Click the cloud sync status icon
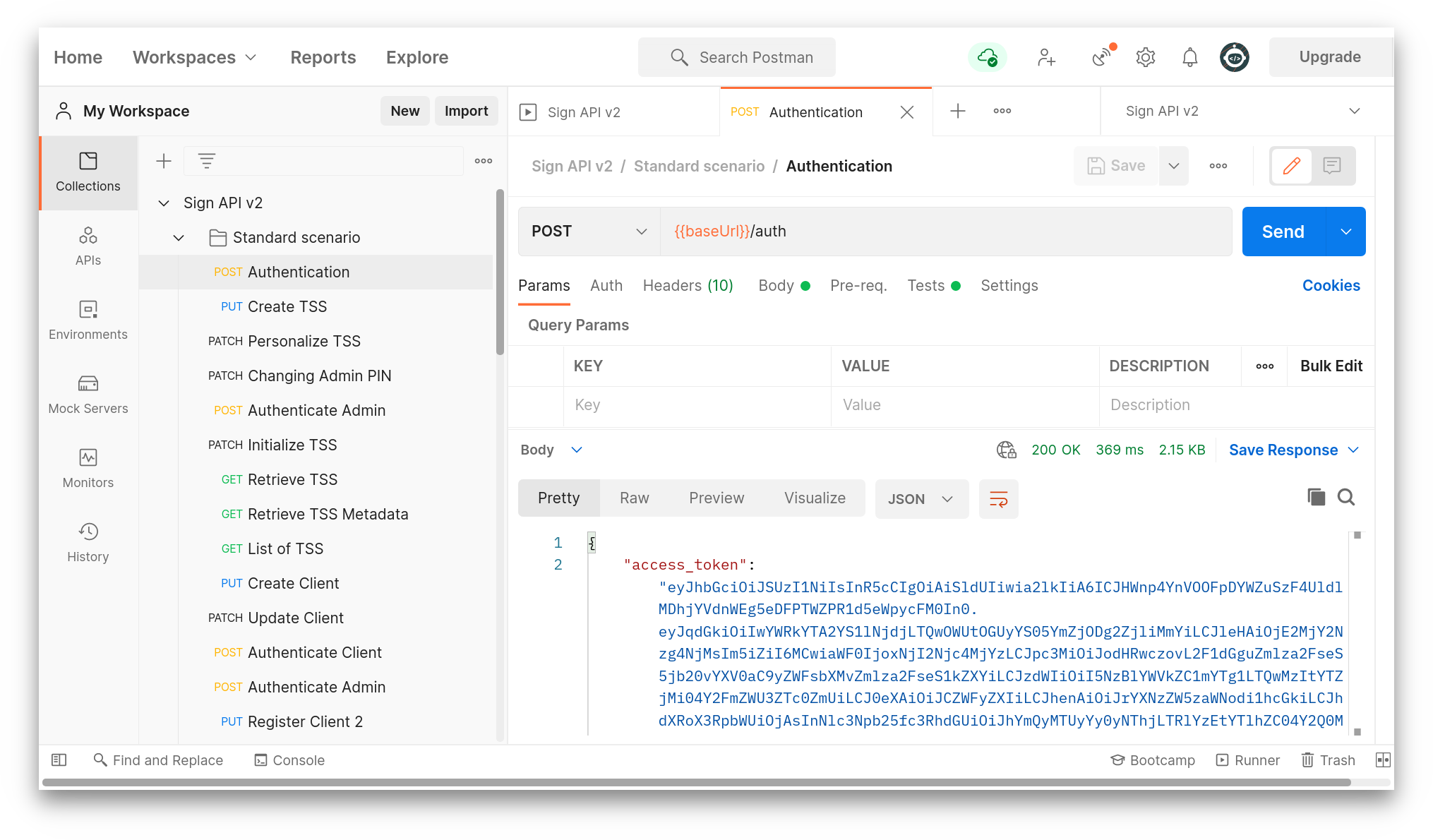This screenshot has height=840, width=1433. point(987,57)
